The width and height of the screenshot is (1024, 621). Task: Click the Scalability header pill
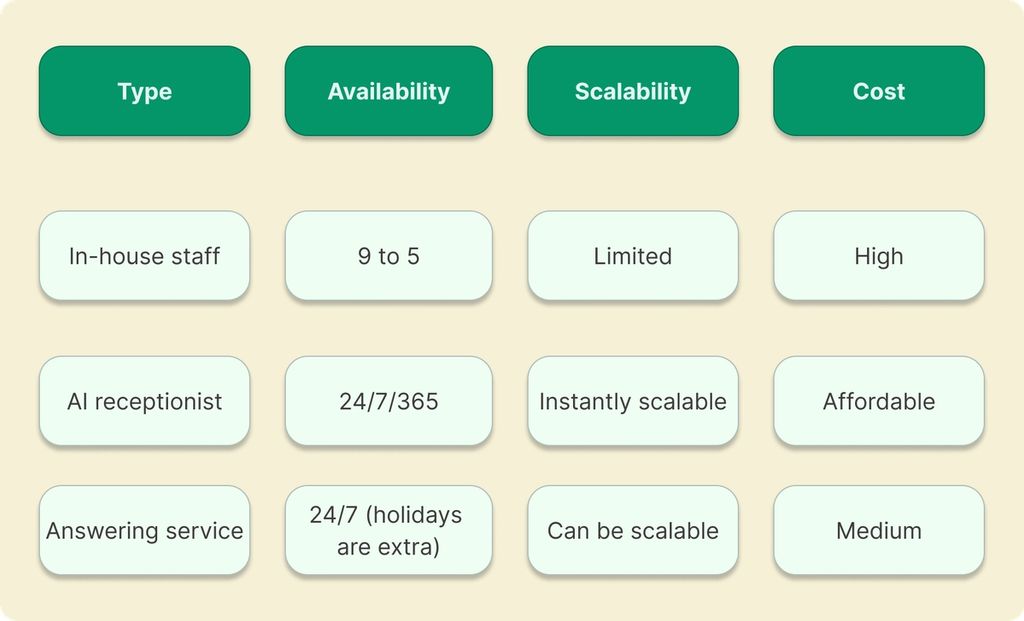click(633, 91)
